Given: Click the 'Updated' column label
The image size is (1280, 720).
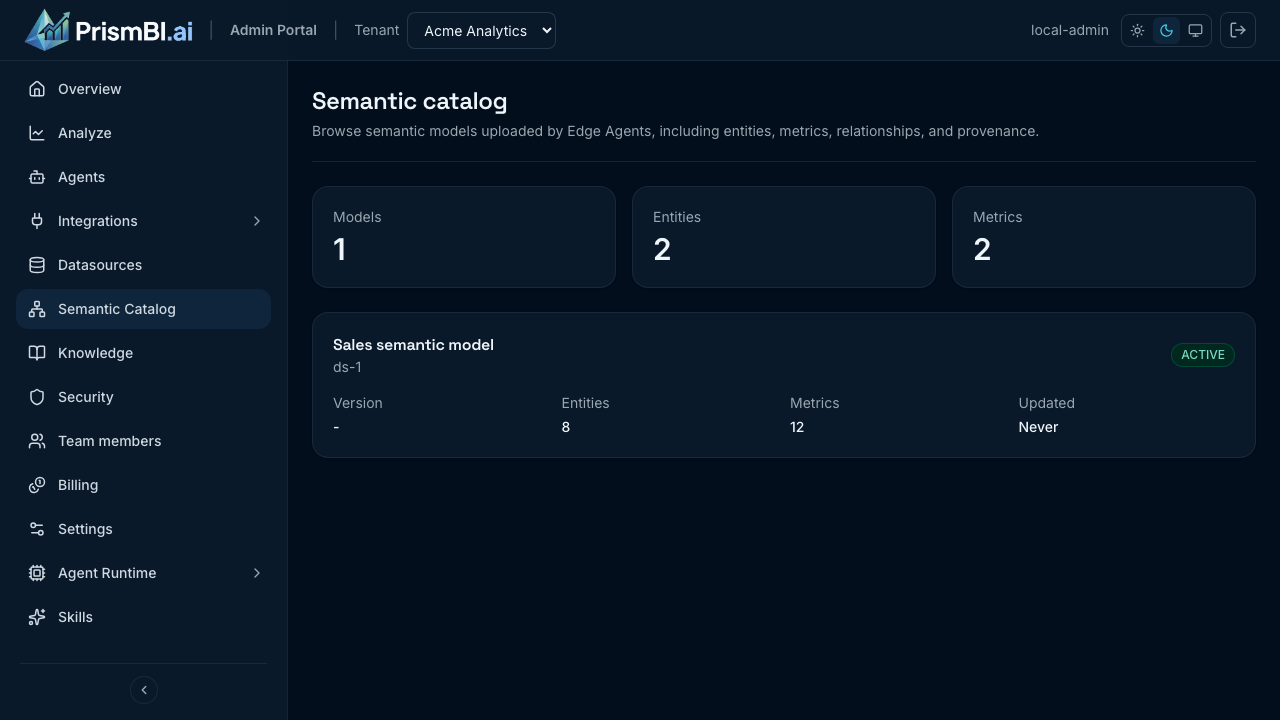Looking at the screenshot, I should click(x=1047, y=403).
